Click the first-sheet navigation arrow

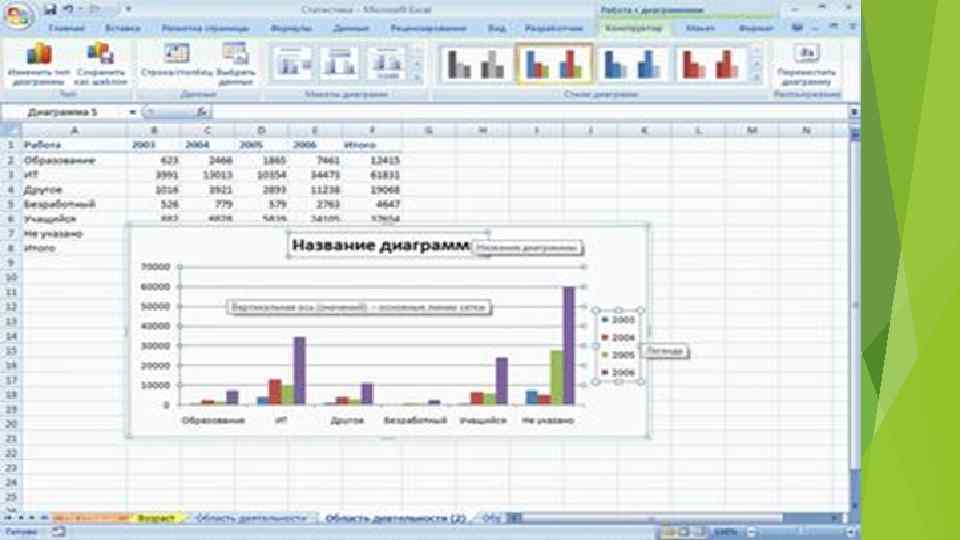point(9,518)
